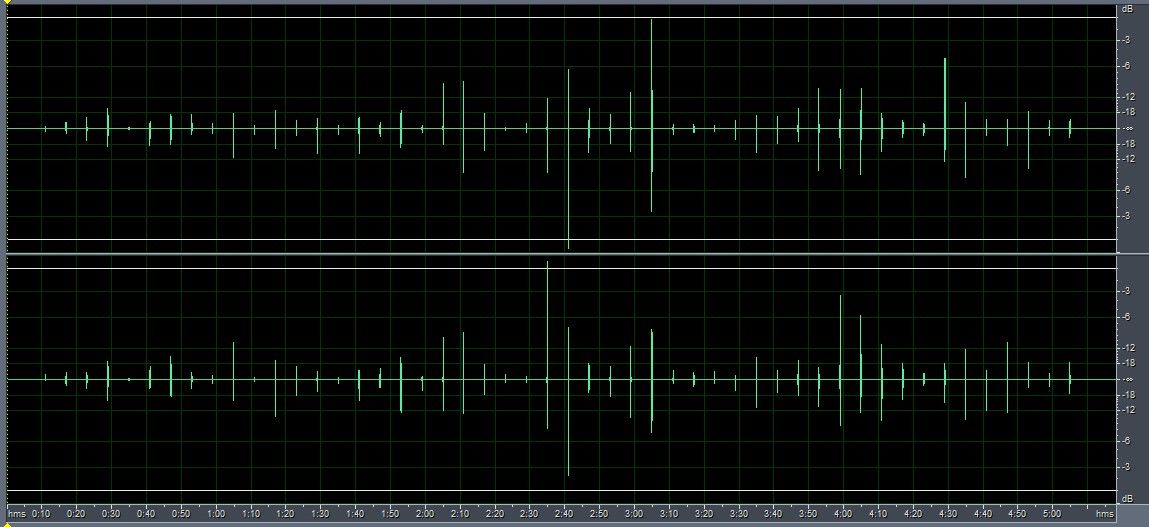Click lower channel's spike near 3:05
The image size is (1149, 527).
(651, 381)
